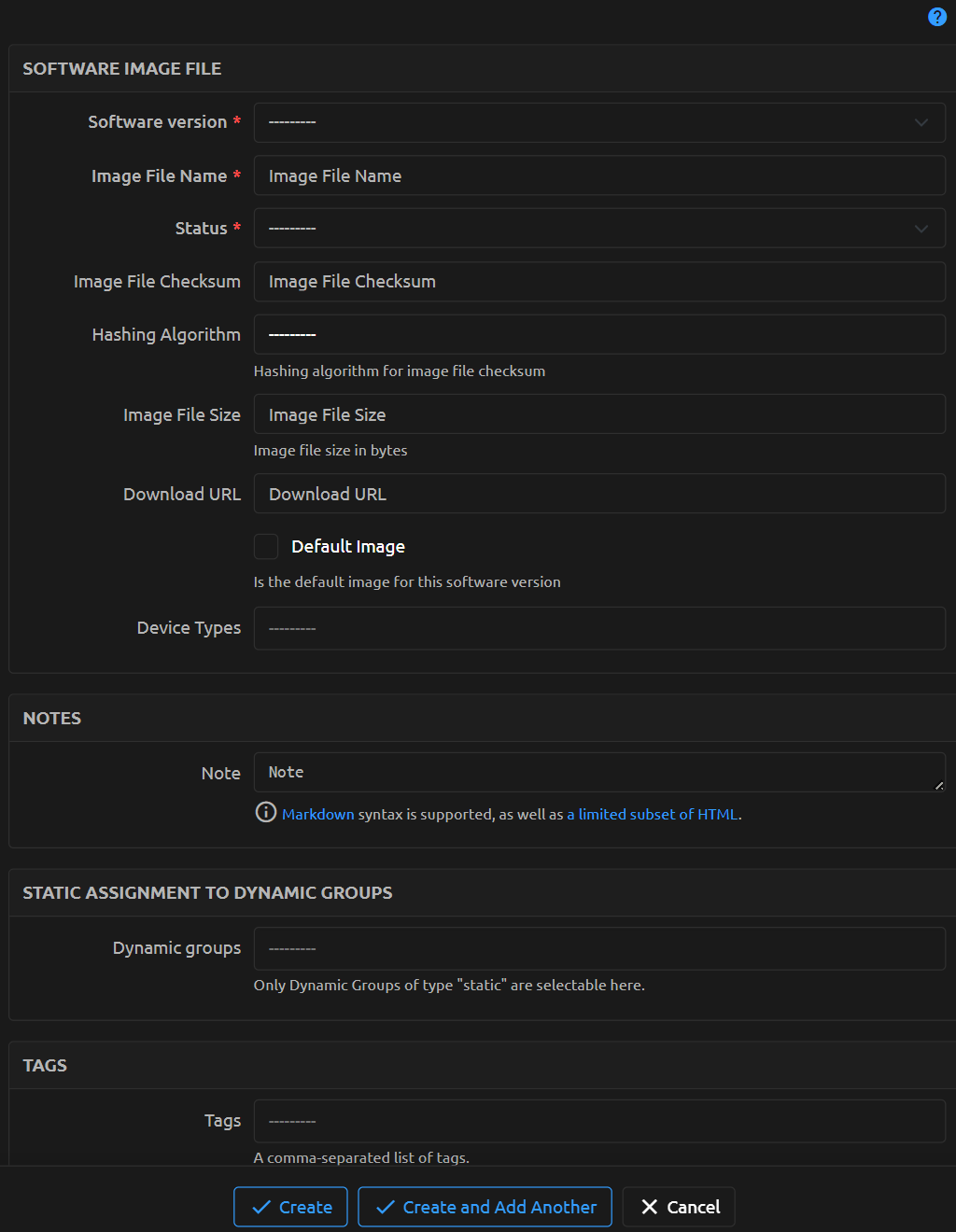Open the Tags selection field

(599, 1121)
